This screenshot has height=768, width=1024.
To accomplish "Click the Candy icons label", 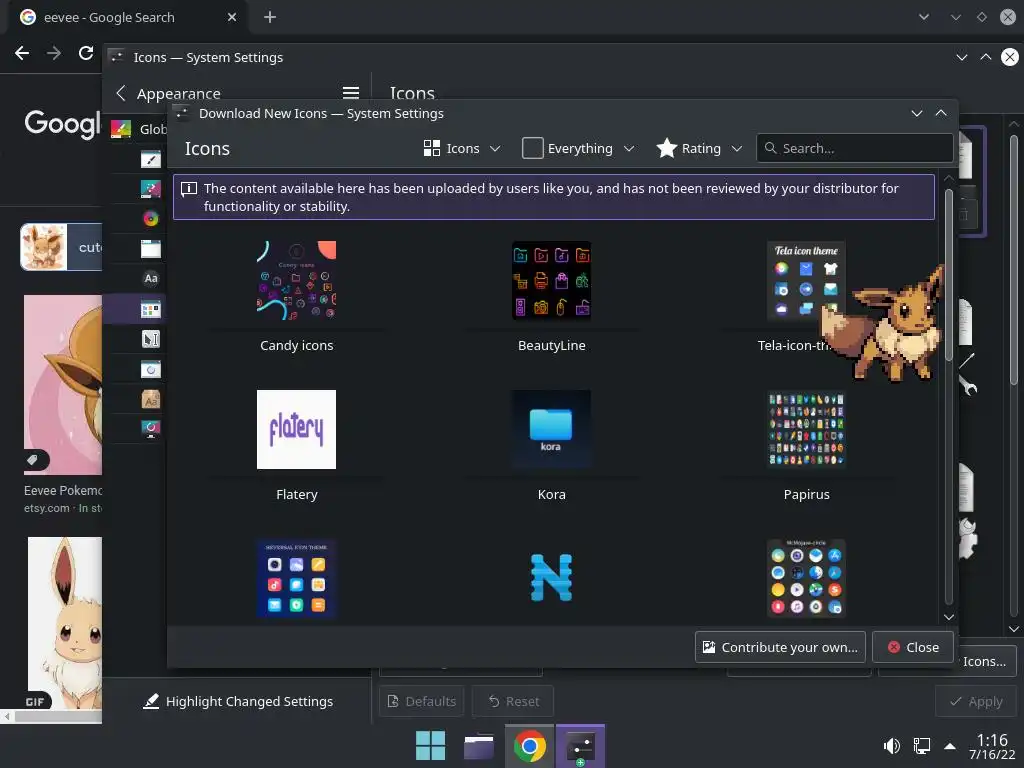I will pyautogui.click(x=296, y=345).
